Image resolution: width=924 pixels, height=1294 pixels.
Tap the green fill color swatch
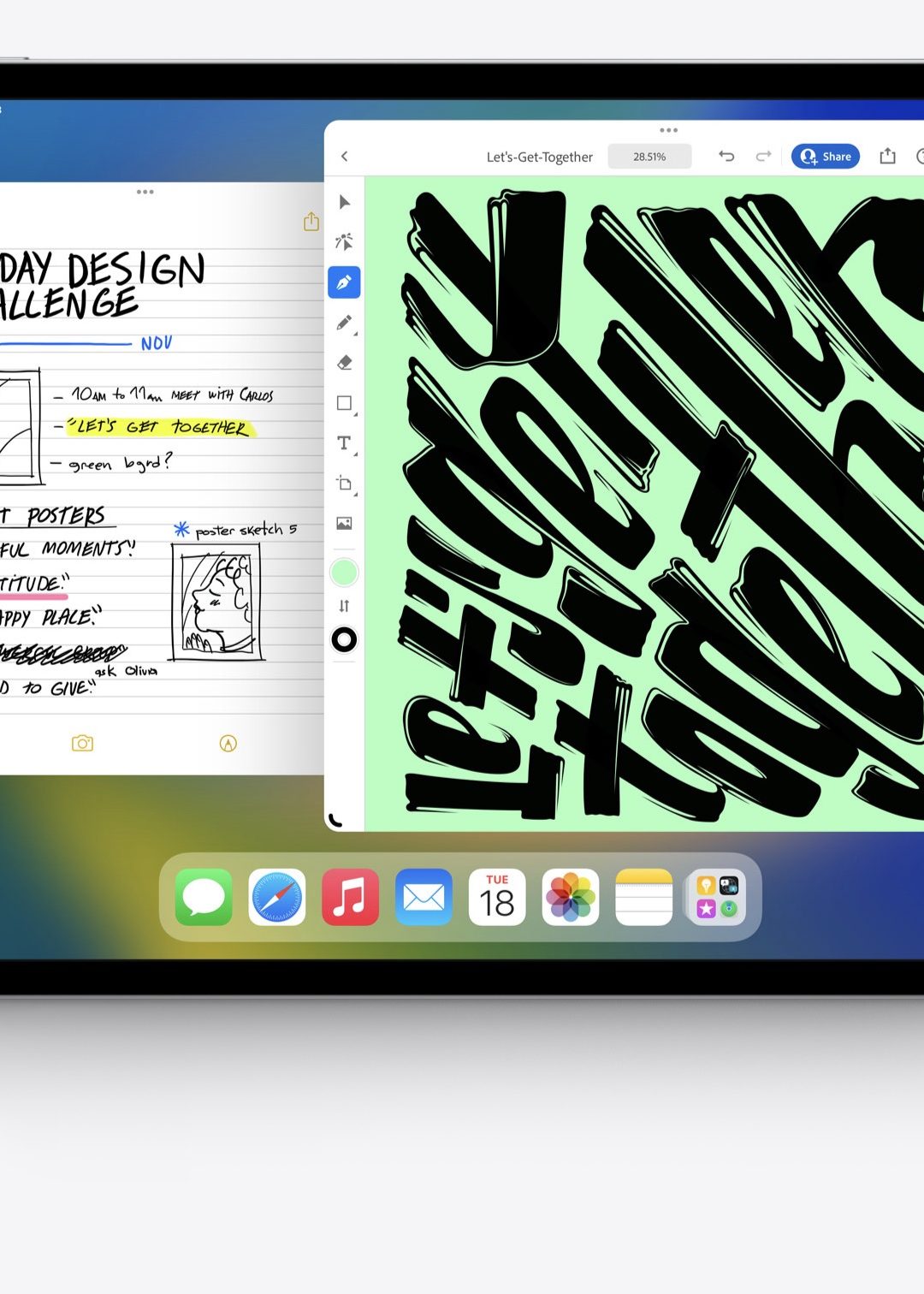pyautogui.click(x=343, y=570)
